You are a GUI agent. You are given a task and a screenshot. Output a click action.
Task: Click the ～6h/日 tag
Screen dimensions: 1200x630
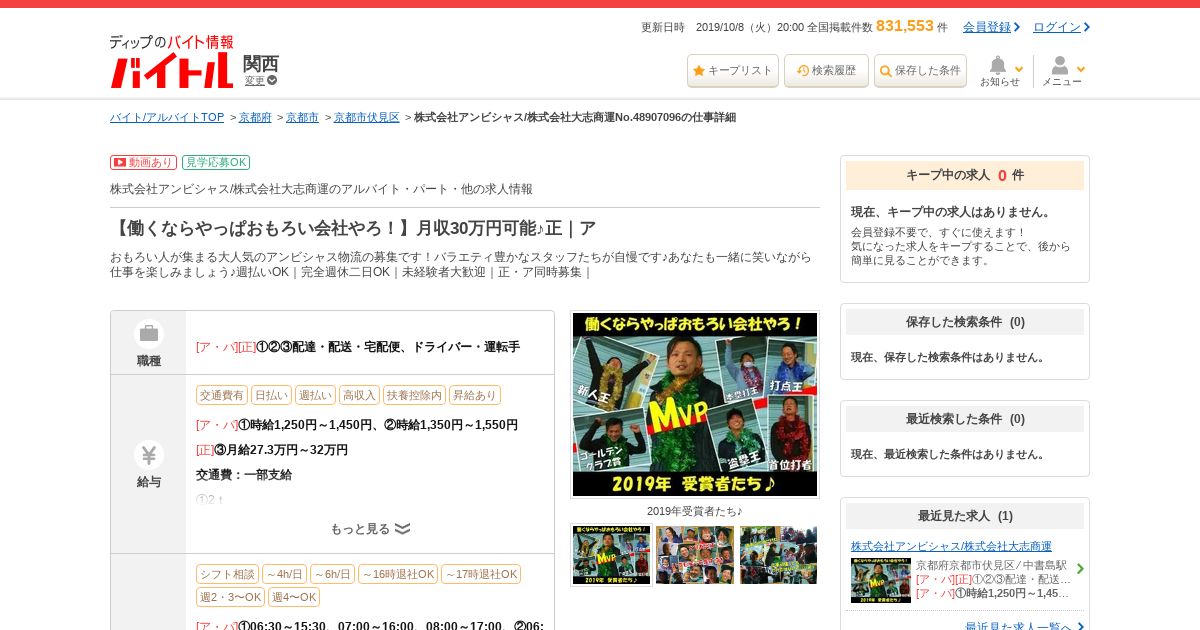point(332,574)
